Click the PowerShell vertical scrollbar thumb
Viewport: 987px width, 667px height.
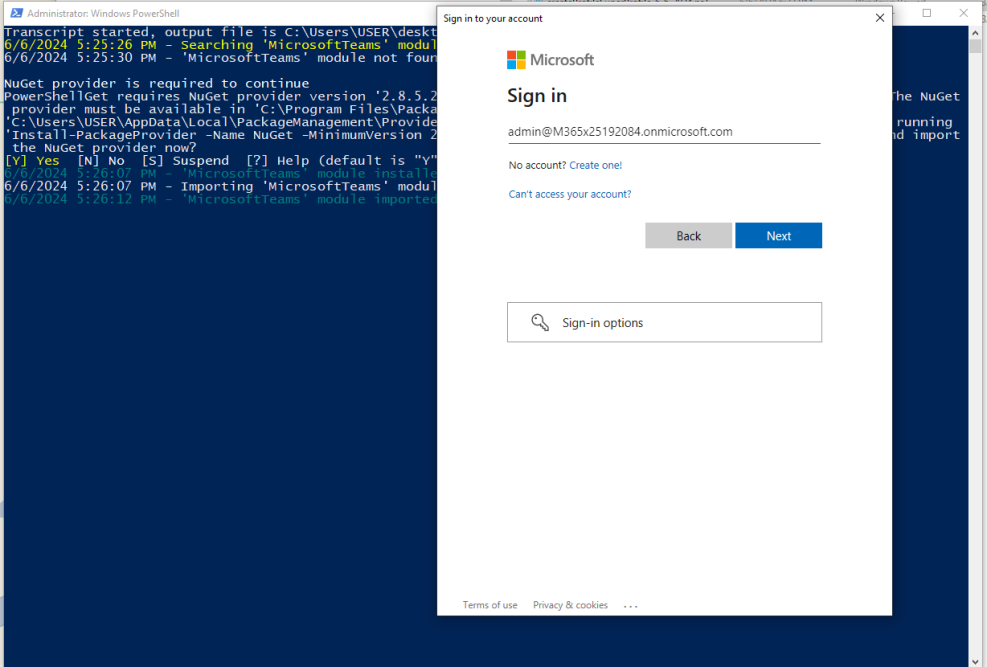[x=975, y=46]
